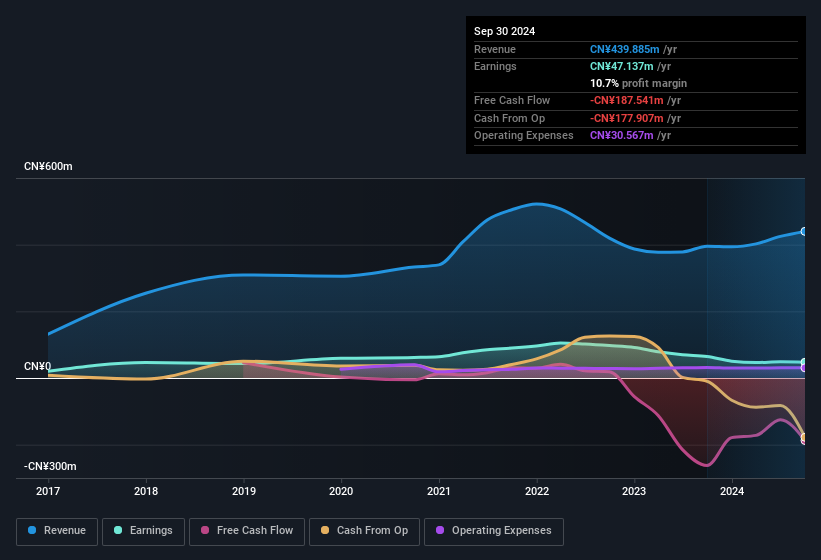Click the CN¥47.137m earnings value
The width and height of the screenshot is (821, 560).
pyautogui.click(x=622, y=66)
